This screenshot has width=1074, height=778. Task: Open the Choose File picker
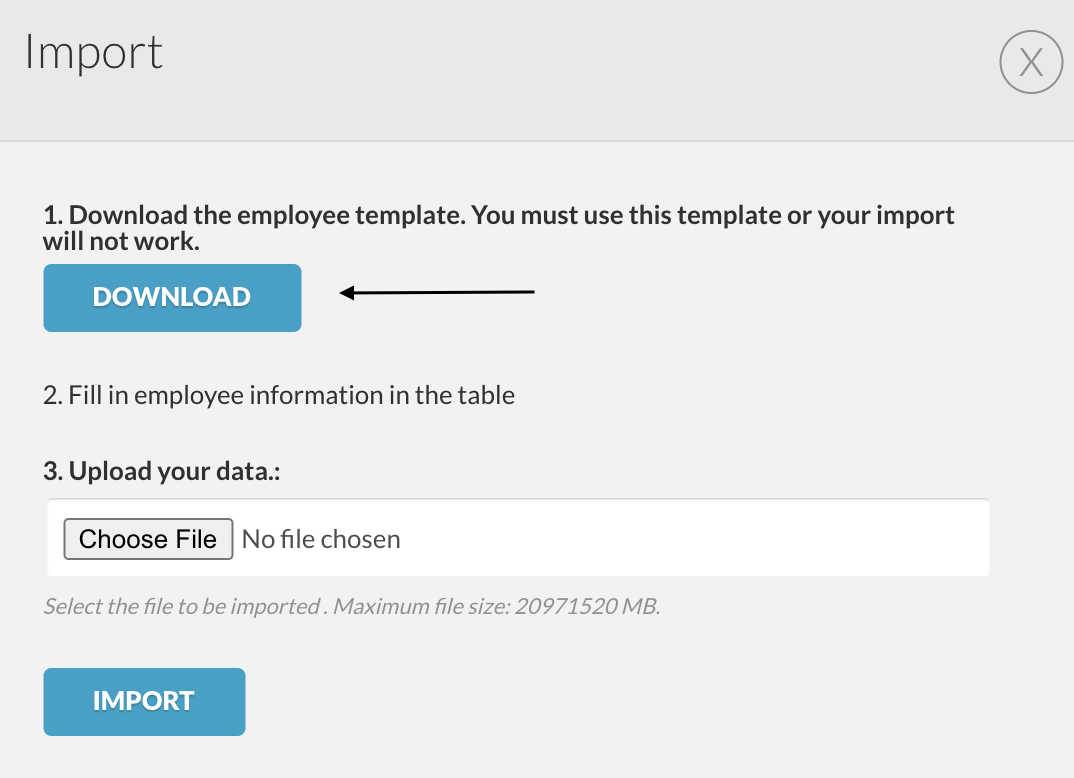click(x=148, y=539)
